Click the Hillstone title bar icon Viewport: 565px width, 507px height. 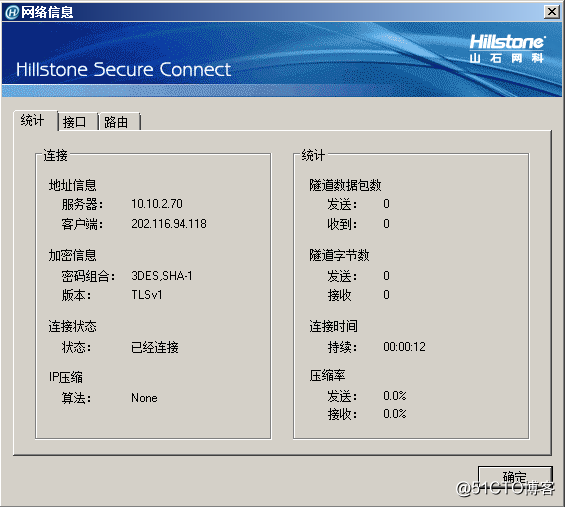click(x=12, y=12)
